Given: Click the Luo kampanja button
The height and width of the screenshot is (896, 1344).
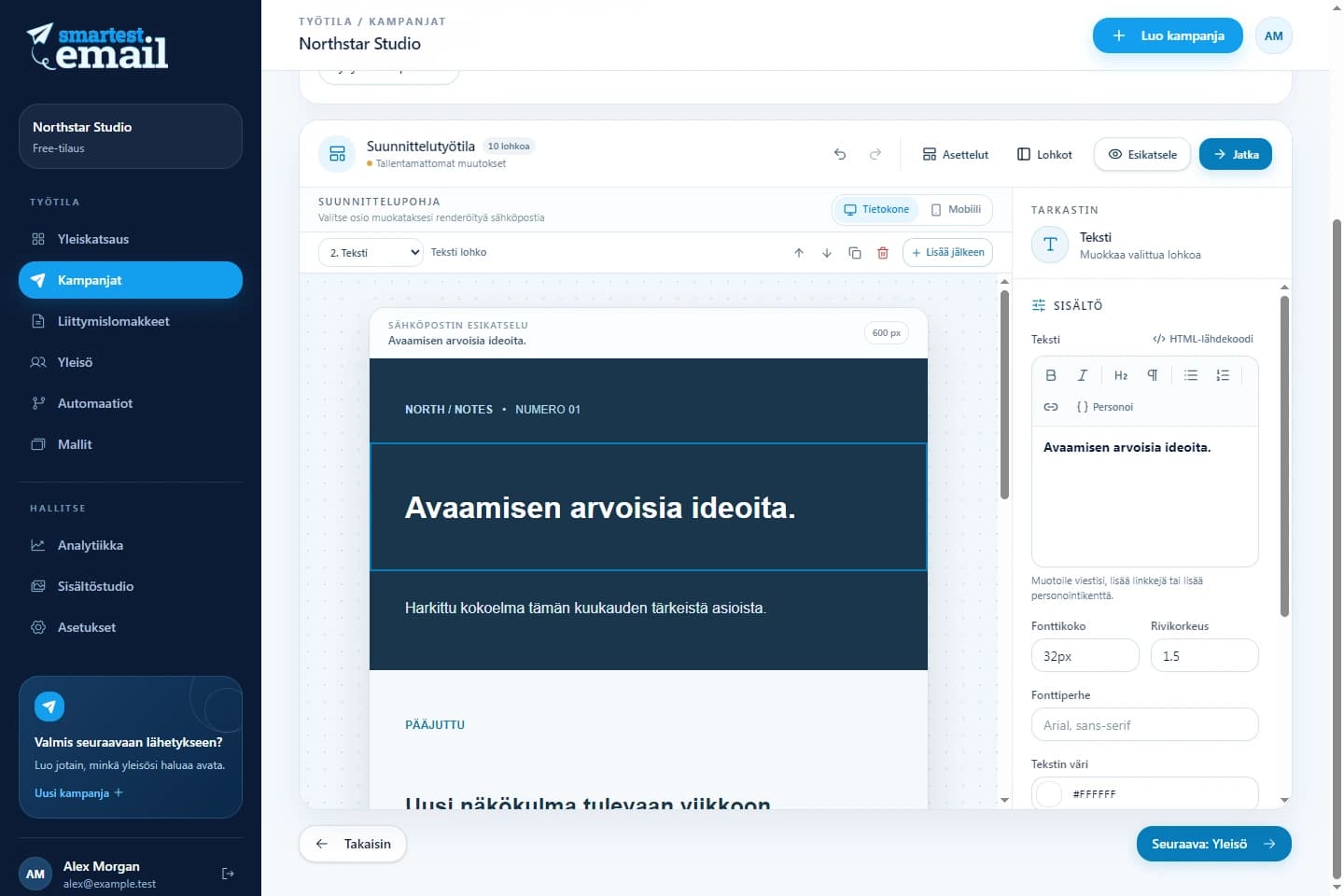Looking at the screenshot, I should click(x=1168, y=35).
